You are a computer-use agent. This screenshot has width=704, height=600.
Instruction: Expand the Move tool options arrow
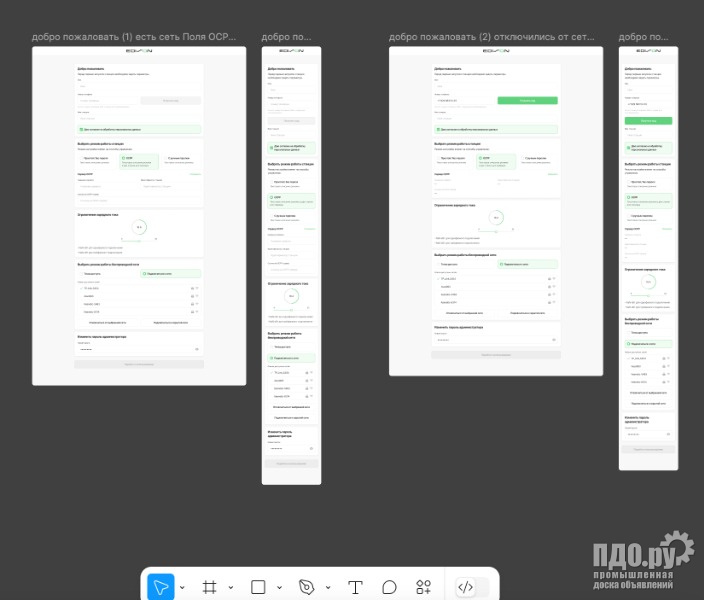coord(181,588)
